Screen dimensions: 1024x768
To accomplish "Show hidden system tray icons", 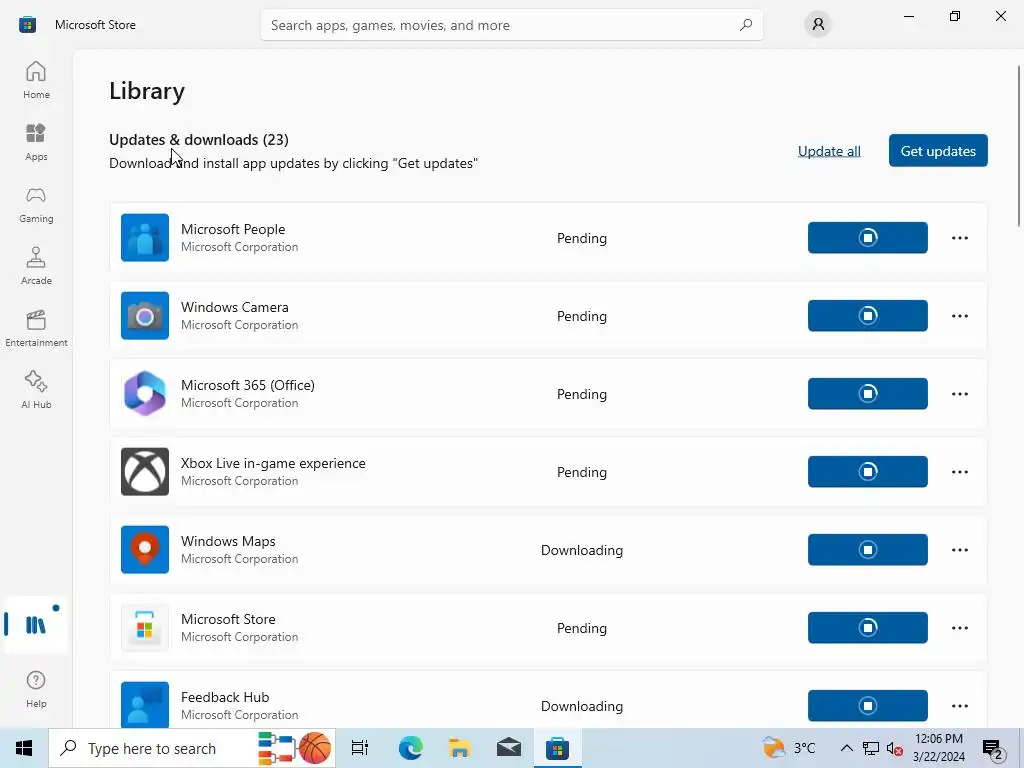I will 846,748.
